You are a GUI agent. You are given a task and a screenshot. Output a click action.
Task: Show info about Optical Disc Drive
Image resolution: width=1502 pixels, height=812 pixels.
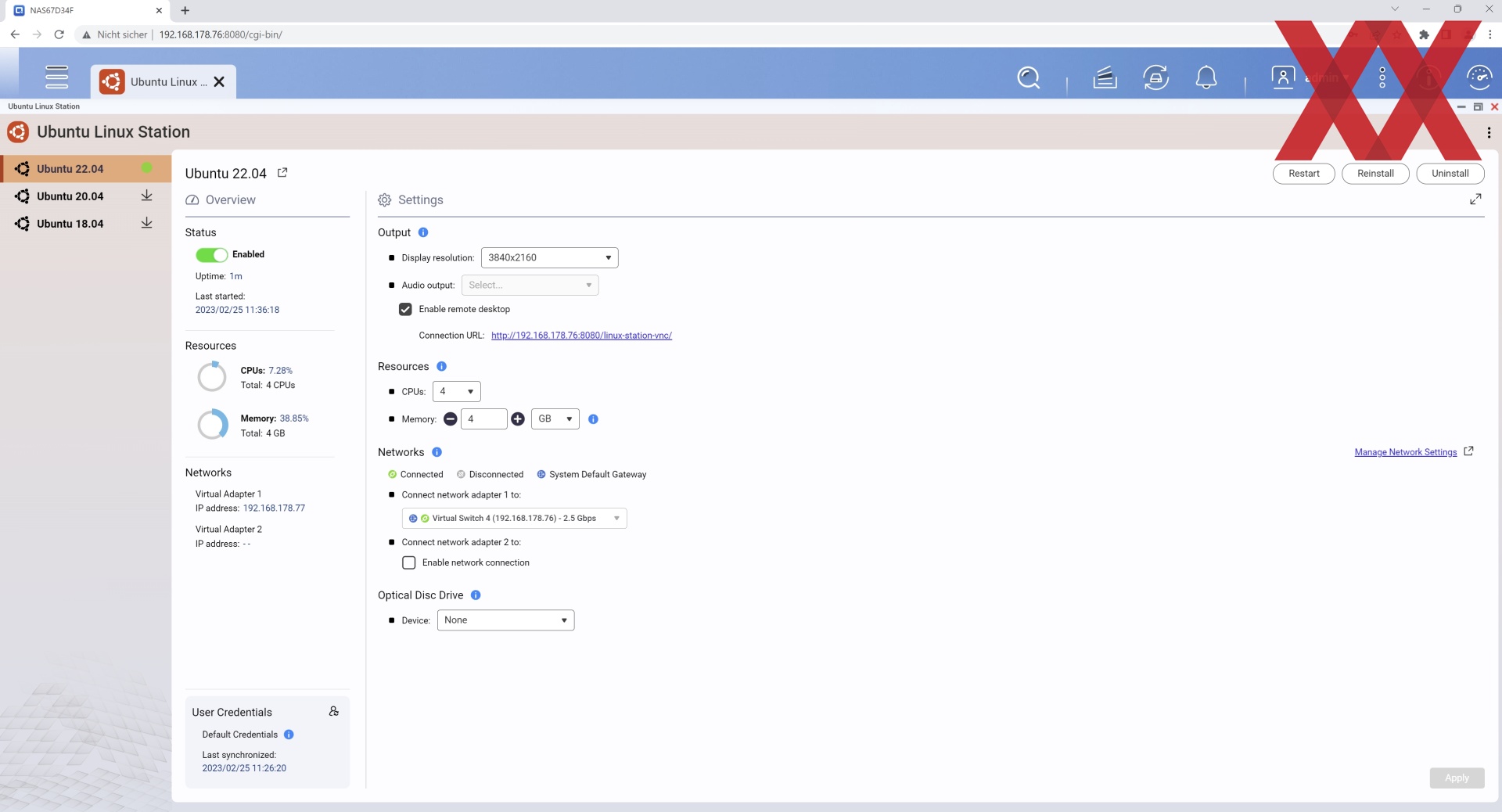click(476, 595)
